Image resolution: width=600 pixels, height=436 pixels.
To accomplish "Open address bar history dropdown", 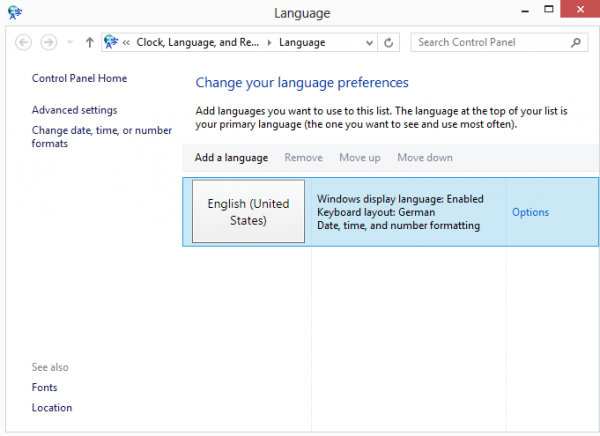I will [369, 42].
